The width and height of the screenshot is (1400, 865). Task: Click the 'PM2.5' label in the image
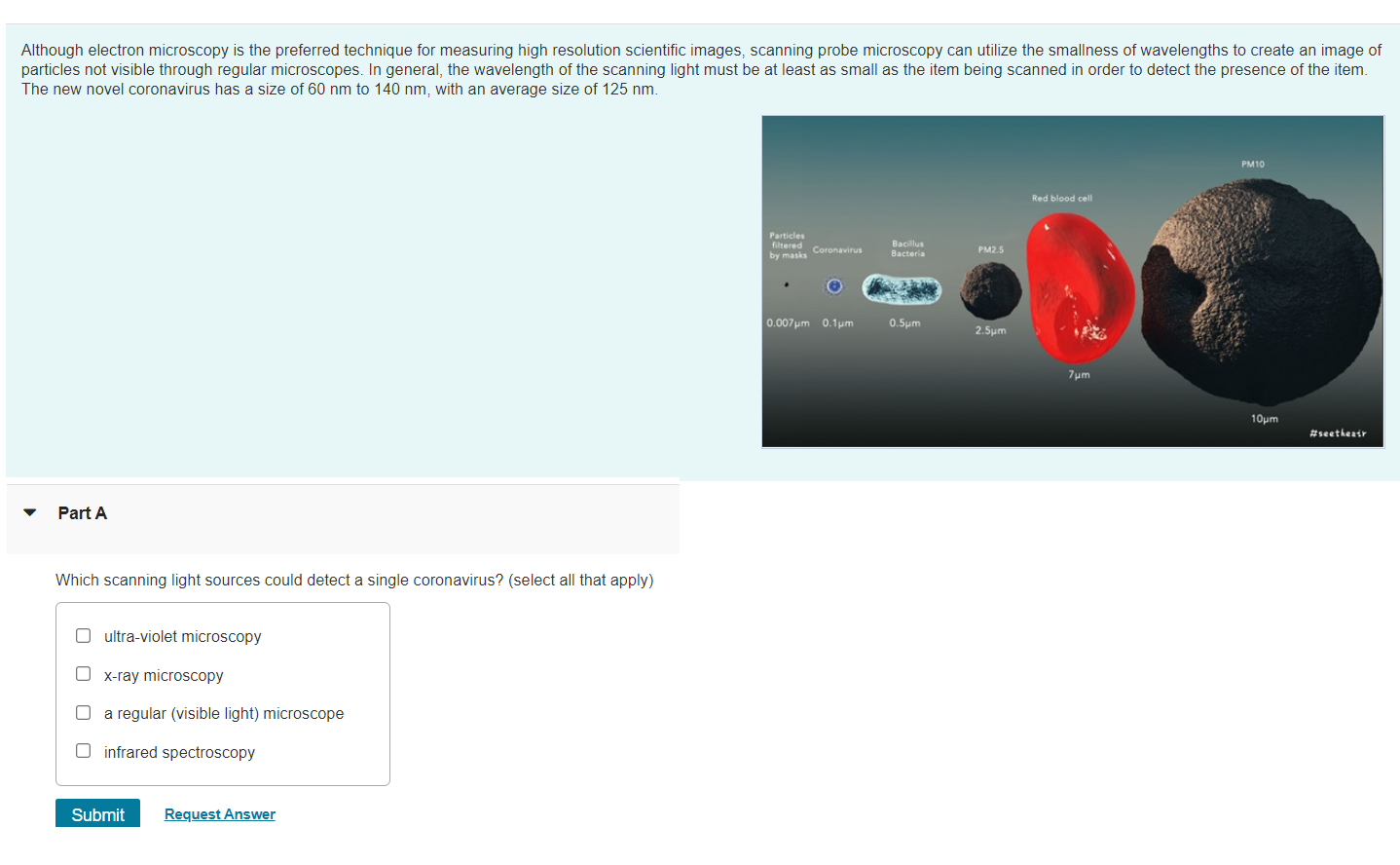tap(991, 250)
